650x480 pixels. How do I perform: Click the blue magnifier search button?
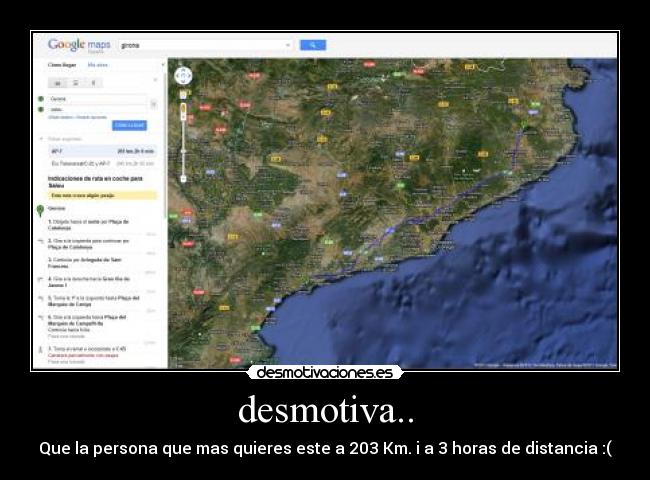point(313,45)
